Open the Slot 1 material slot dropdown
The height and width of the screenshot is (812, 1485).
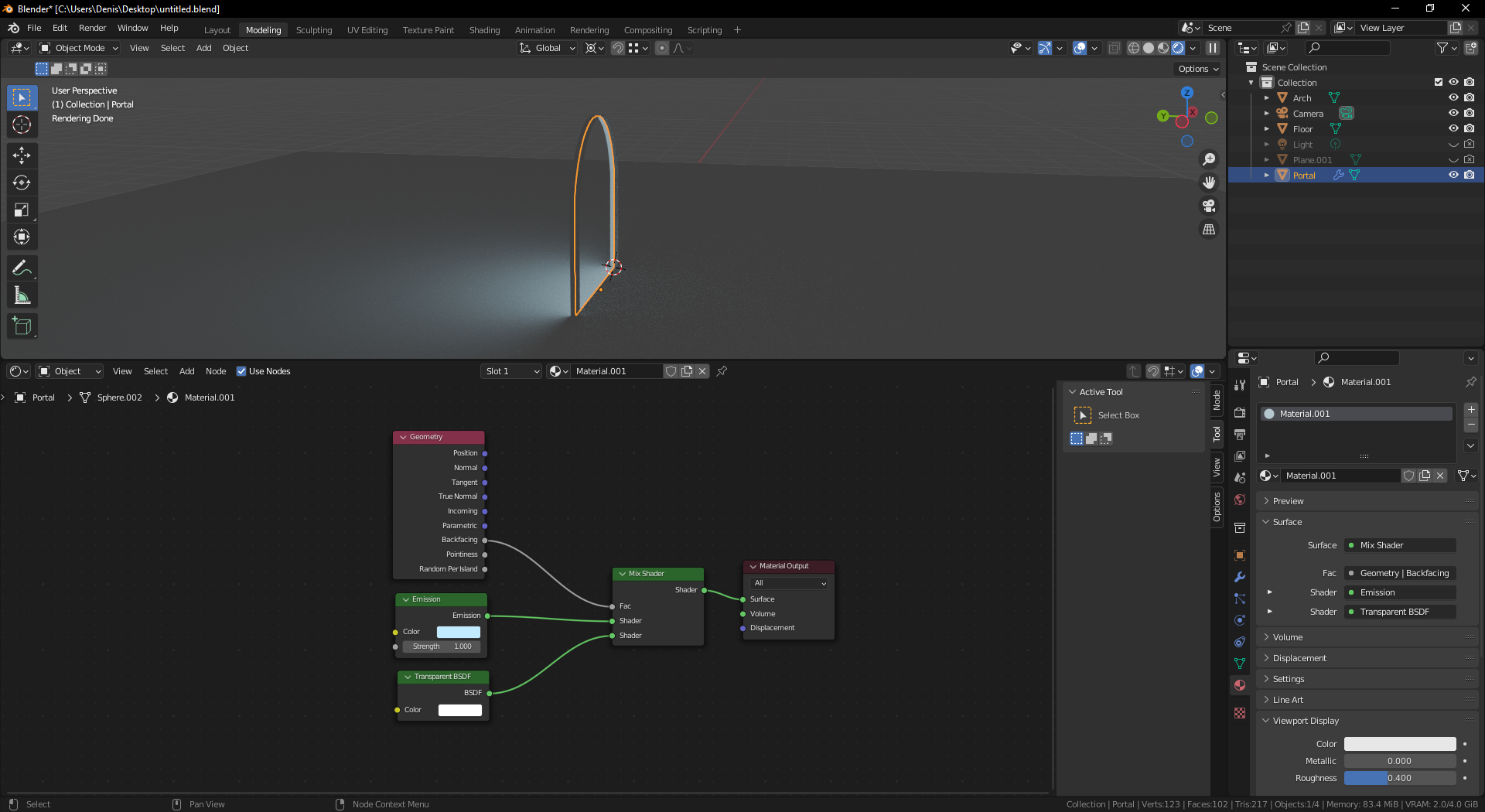coord(511,371)
